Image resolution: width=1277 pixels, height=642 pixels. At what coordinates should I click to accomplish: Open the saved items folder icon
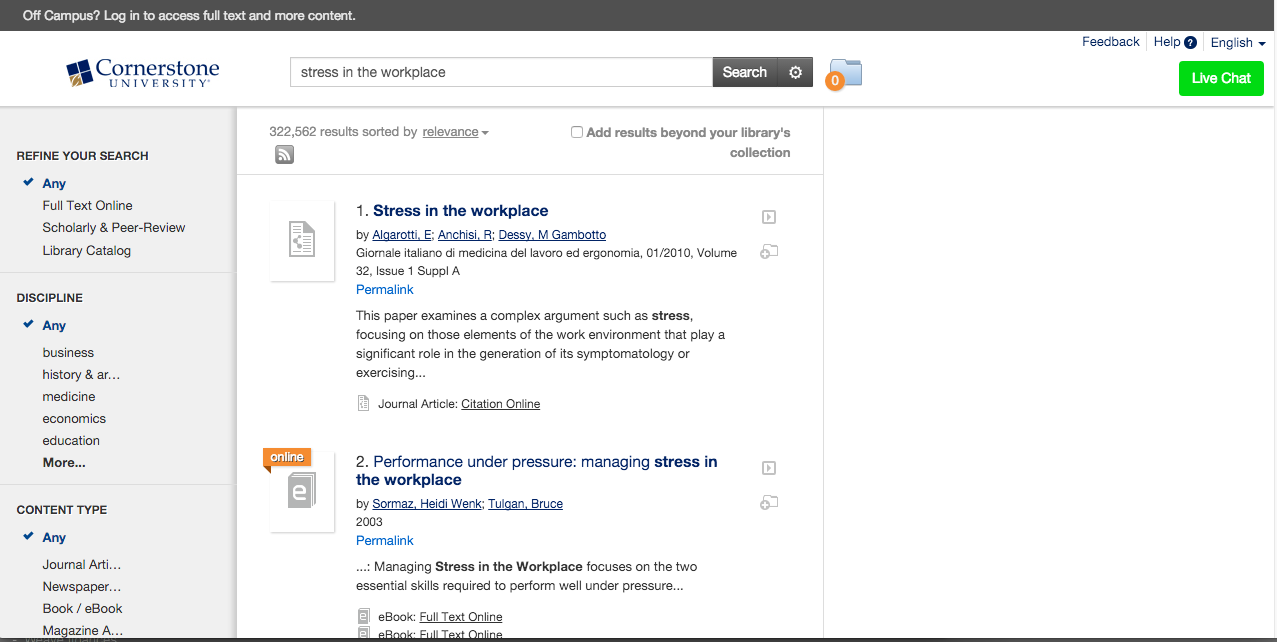[x=845, y=72]
